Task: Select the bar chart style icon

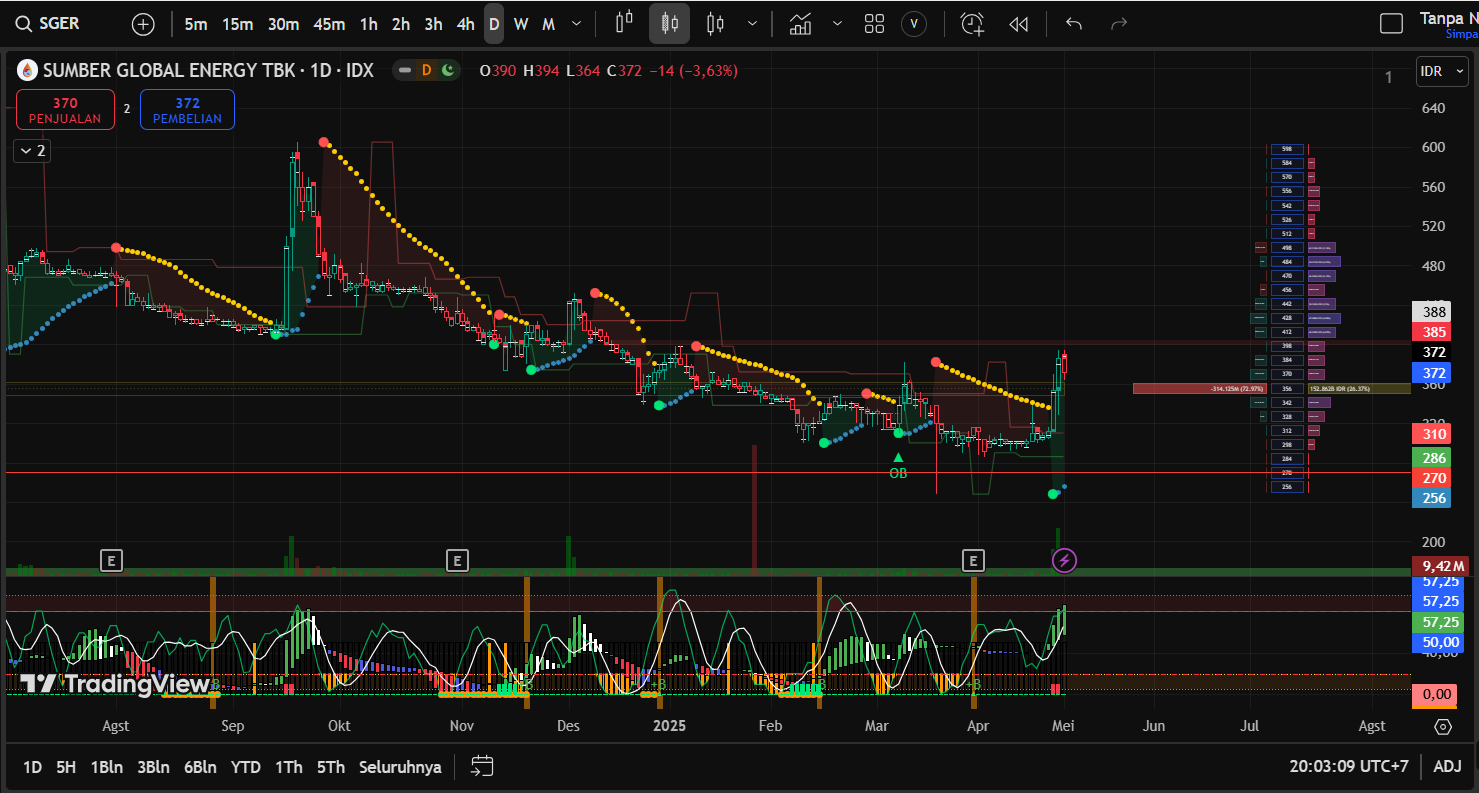Action: coord(624,24)
